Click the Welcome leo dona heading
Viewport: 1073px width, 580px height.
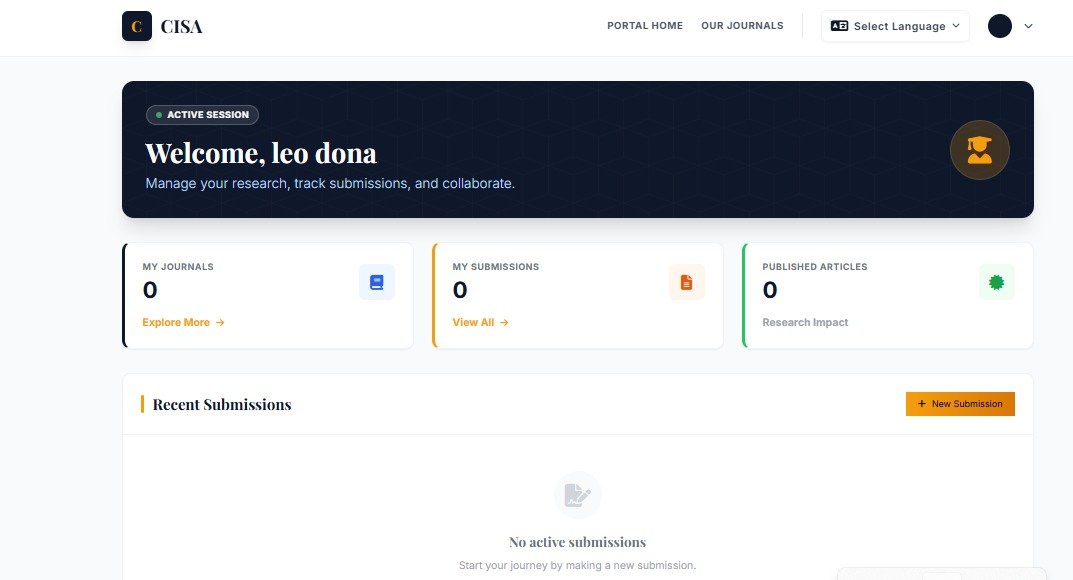coord(261,153)
